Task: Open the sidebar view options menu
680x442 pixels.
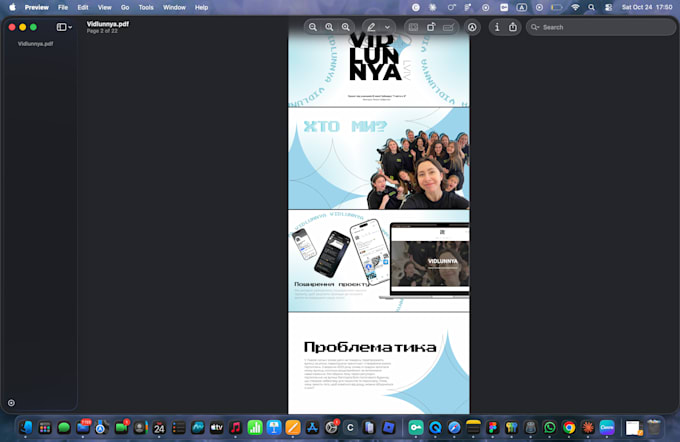Action: pyautogui.click(x=64, y=27)
